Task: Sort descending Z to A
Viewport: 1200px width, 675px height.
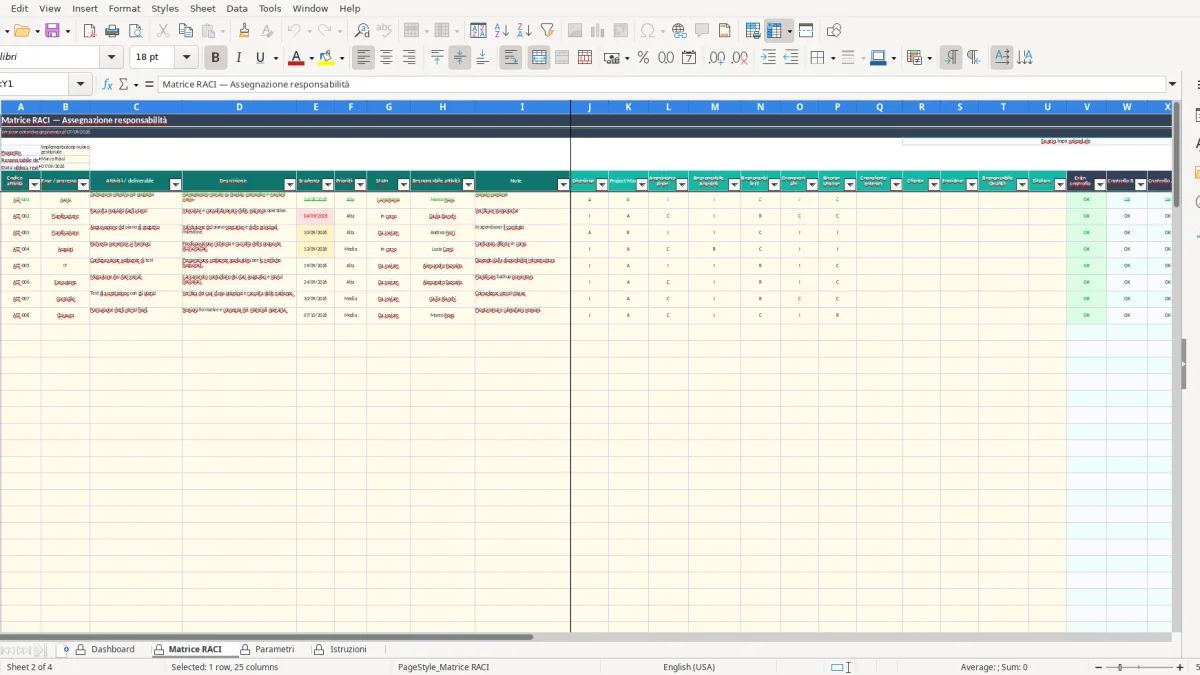Action: pos(524,31)
